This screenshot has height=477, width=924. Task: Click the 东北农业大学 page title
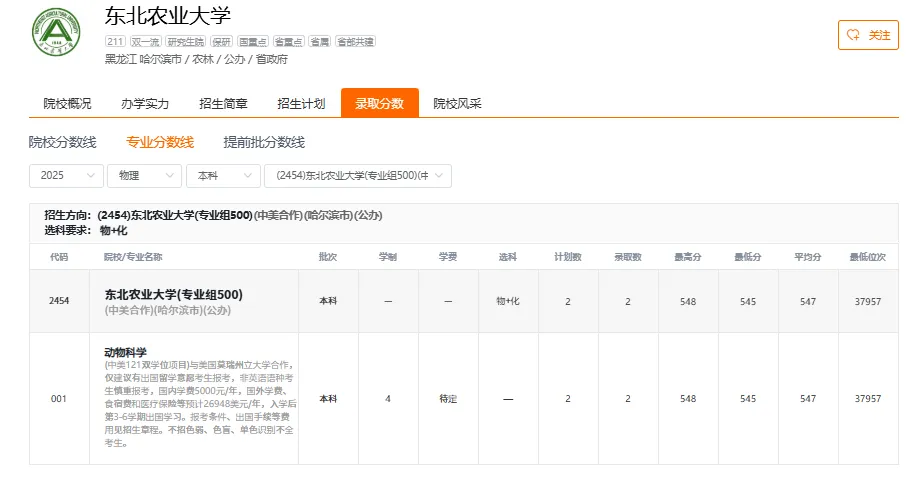click(x=168, y=15)
